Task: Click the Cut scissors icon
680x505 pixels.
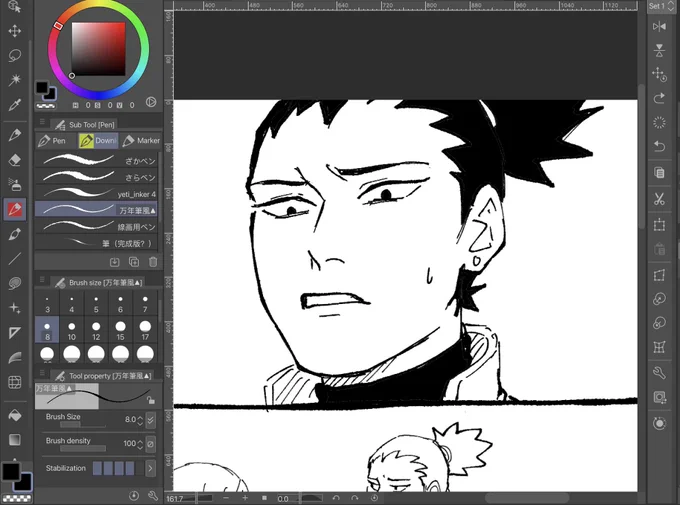Action: (659, 199)
